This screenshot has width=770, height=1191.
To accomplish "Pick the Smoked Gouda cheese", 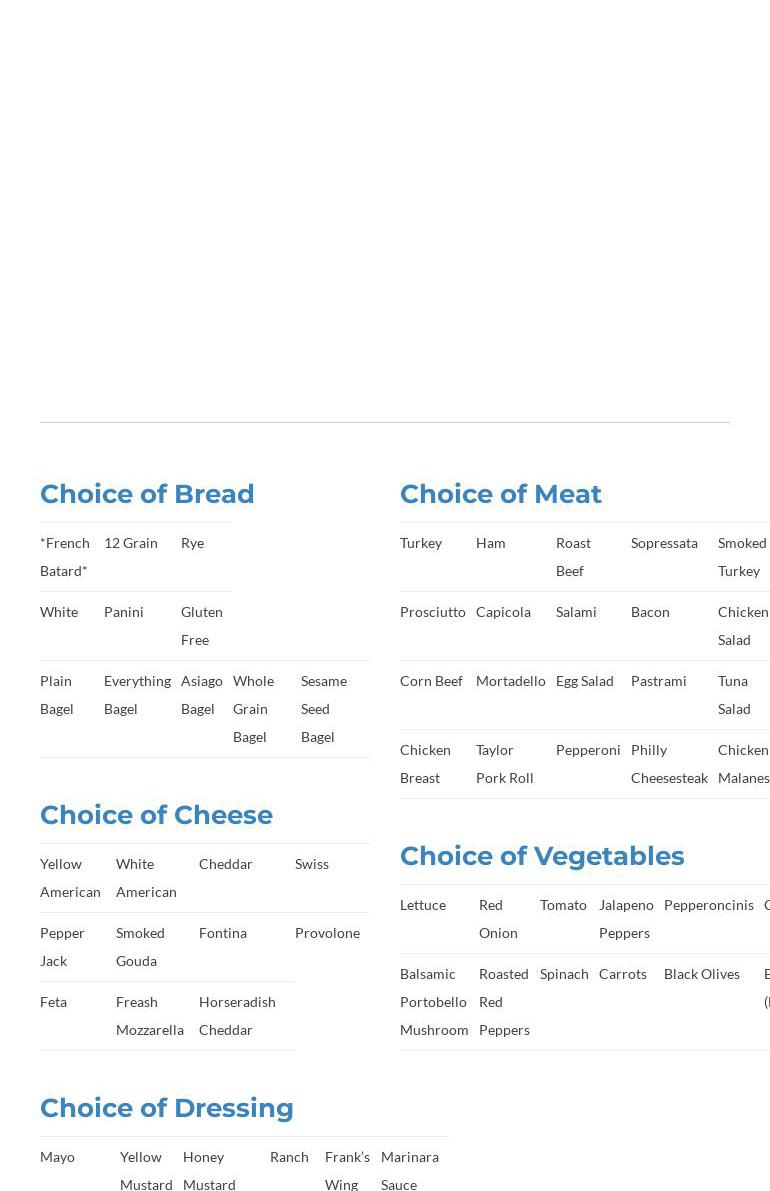I will [x=140, y=946].
